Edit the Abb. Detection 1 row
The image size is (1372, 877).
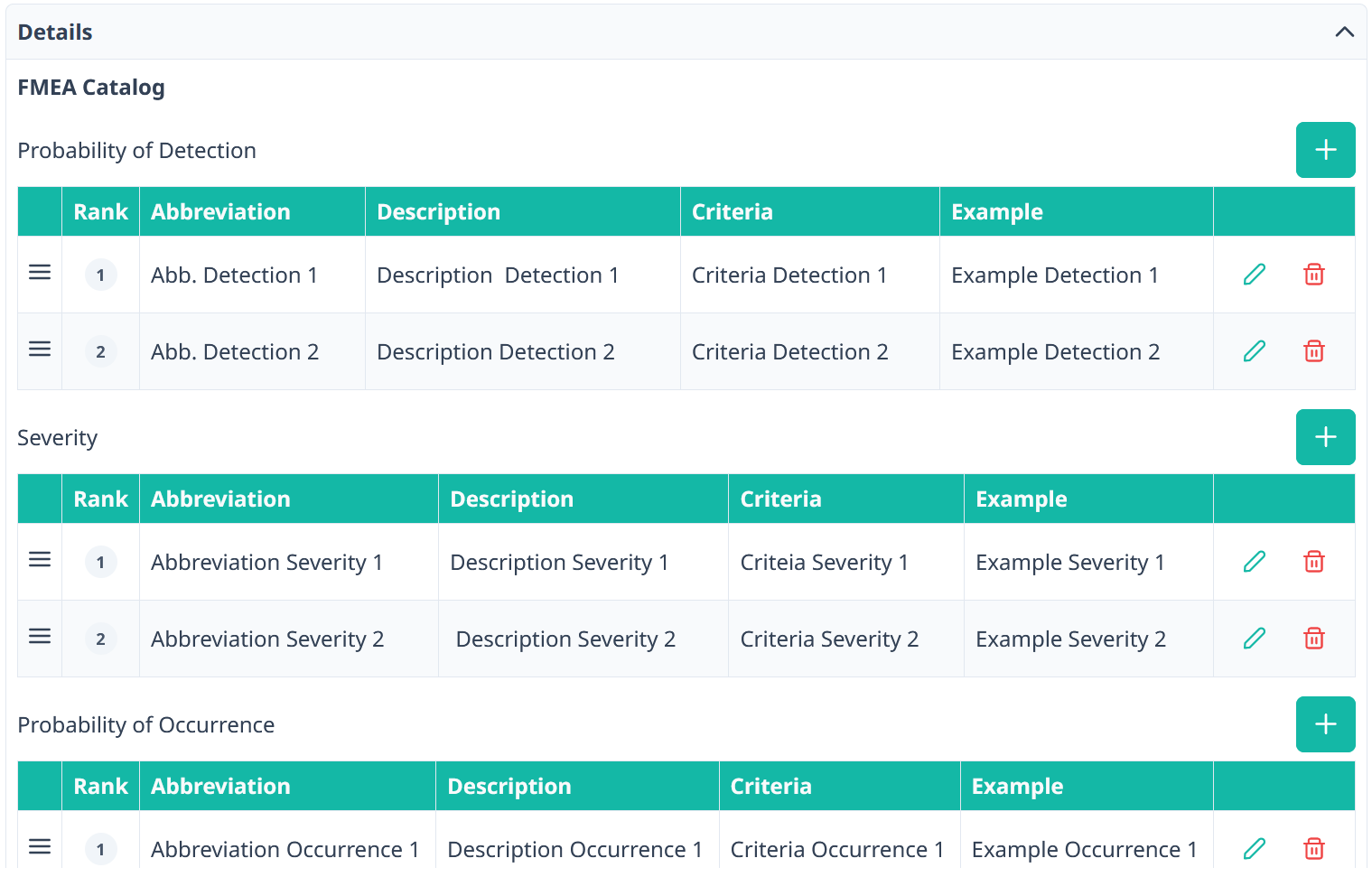1255,275
